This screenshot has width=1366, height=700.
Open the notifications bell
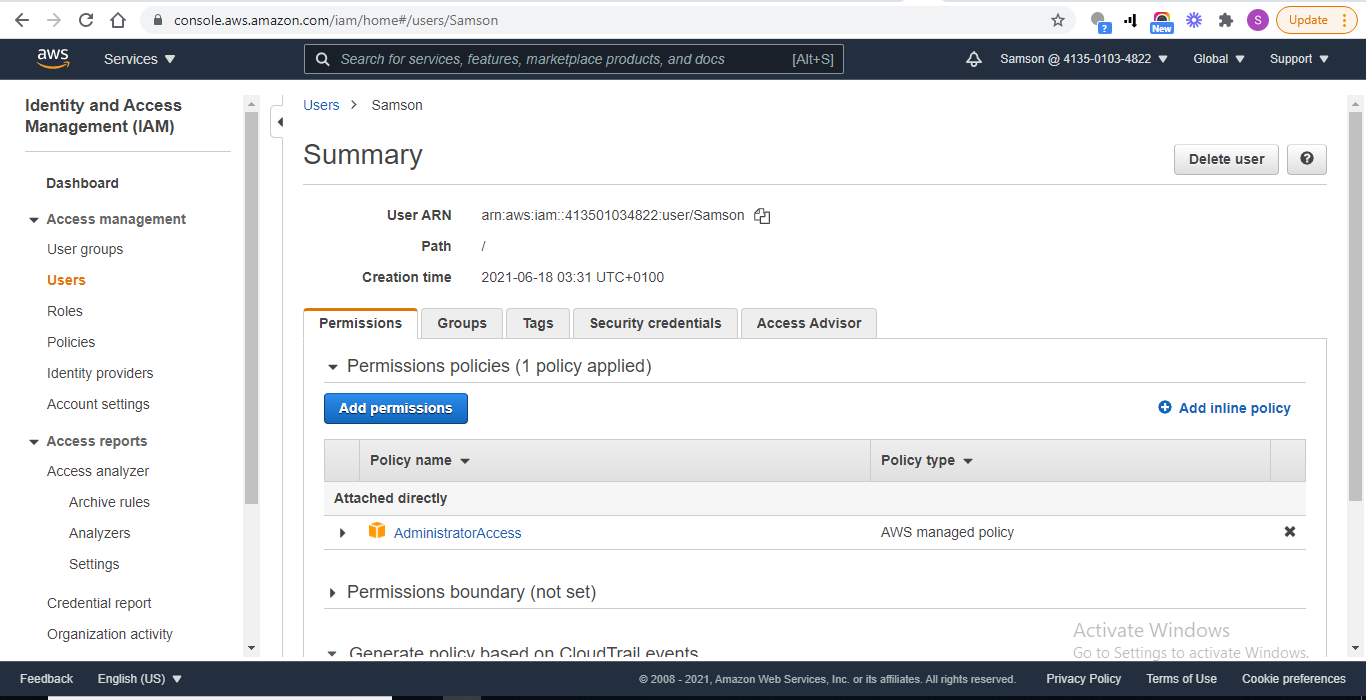tap(973, 59)
